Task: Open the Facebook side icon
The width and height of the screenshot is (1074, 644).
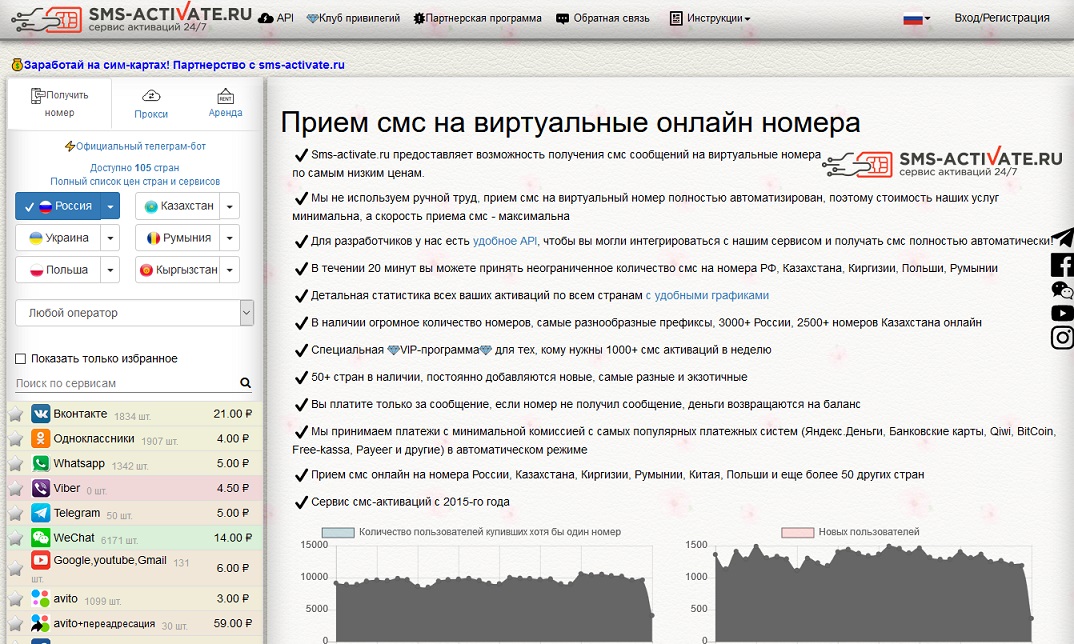Action: (1062, 264)
